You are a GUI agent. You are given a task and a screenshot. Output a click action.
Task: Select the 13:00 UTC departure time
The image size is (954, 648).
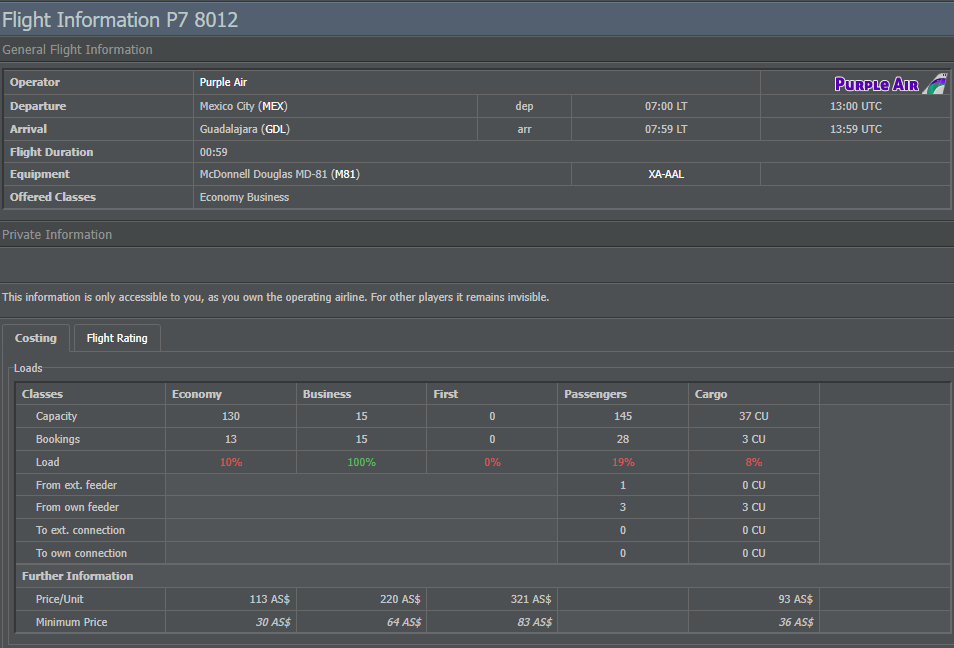point(856,106)
